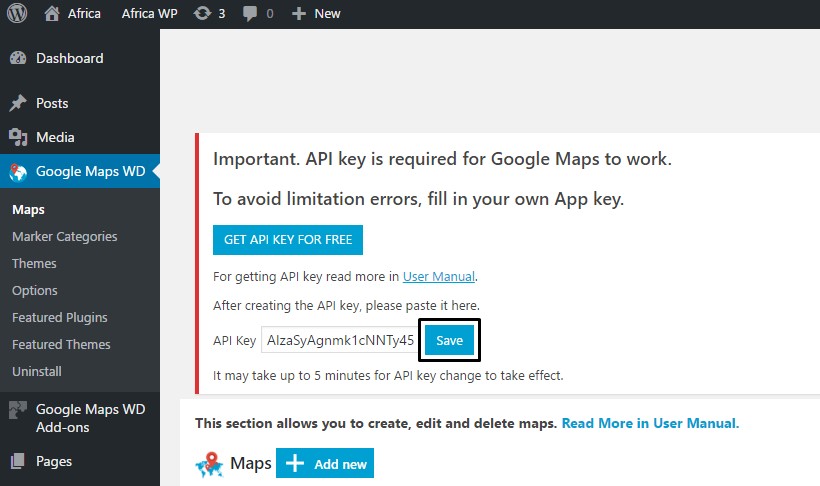820x486 pixels.
Task: Save the API key
Action: [x=449, y=341]
